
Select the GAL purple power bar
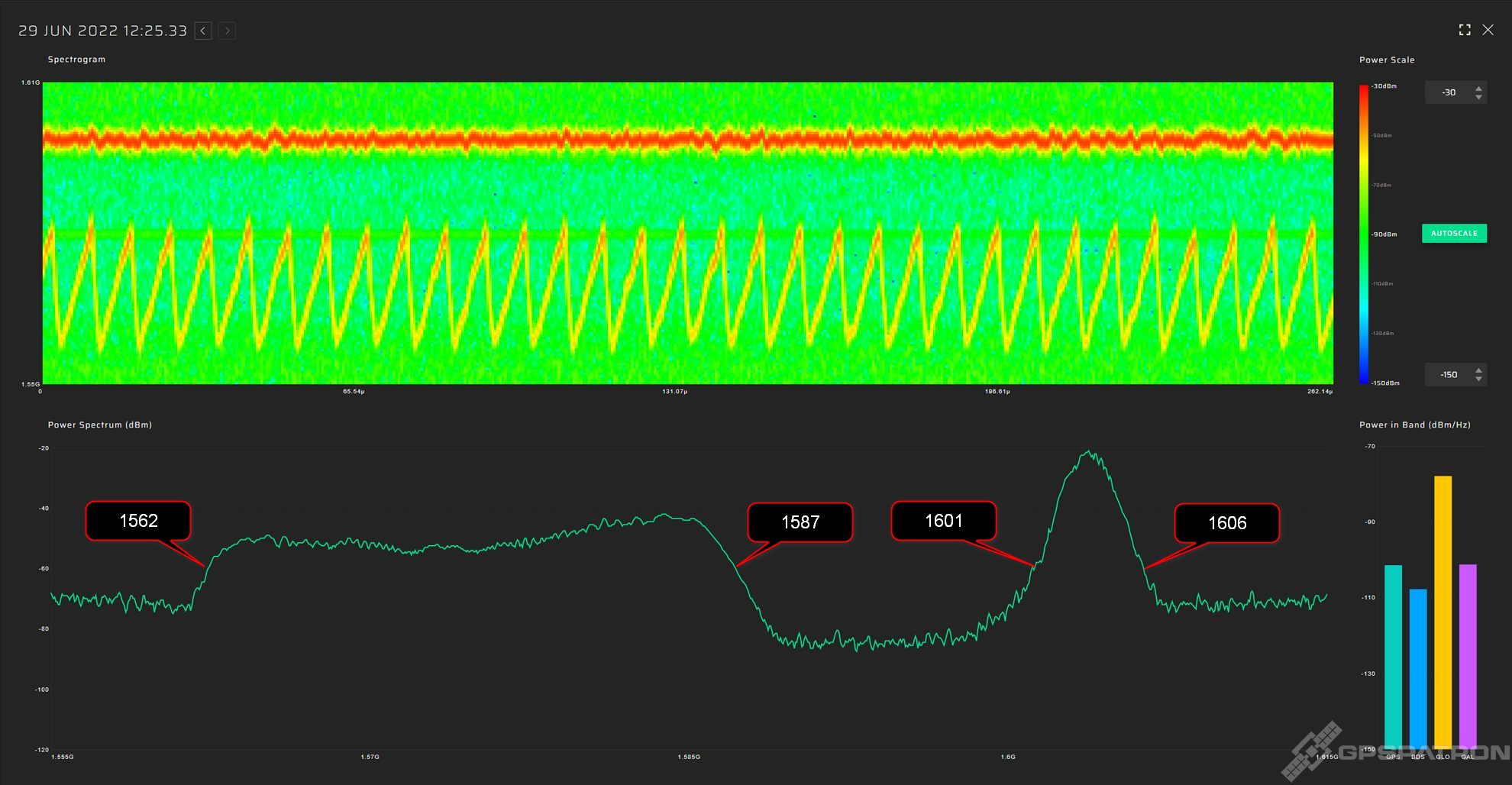click(x=1468, y=657)
